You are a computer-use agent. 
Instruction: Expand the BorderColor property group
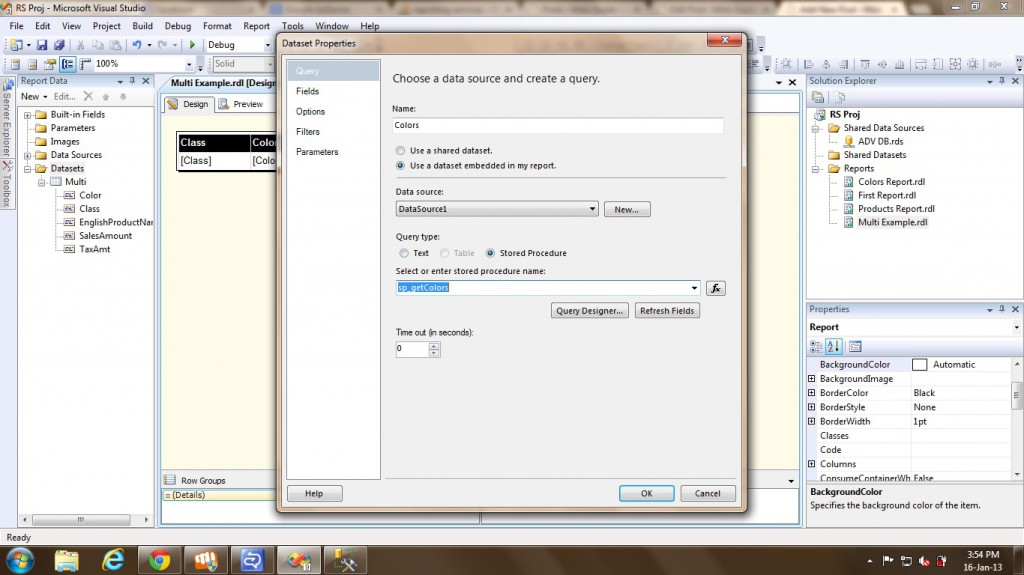tap(811, 393)
